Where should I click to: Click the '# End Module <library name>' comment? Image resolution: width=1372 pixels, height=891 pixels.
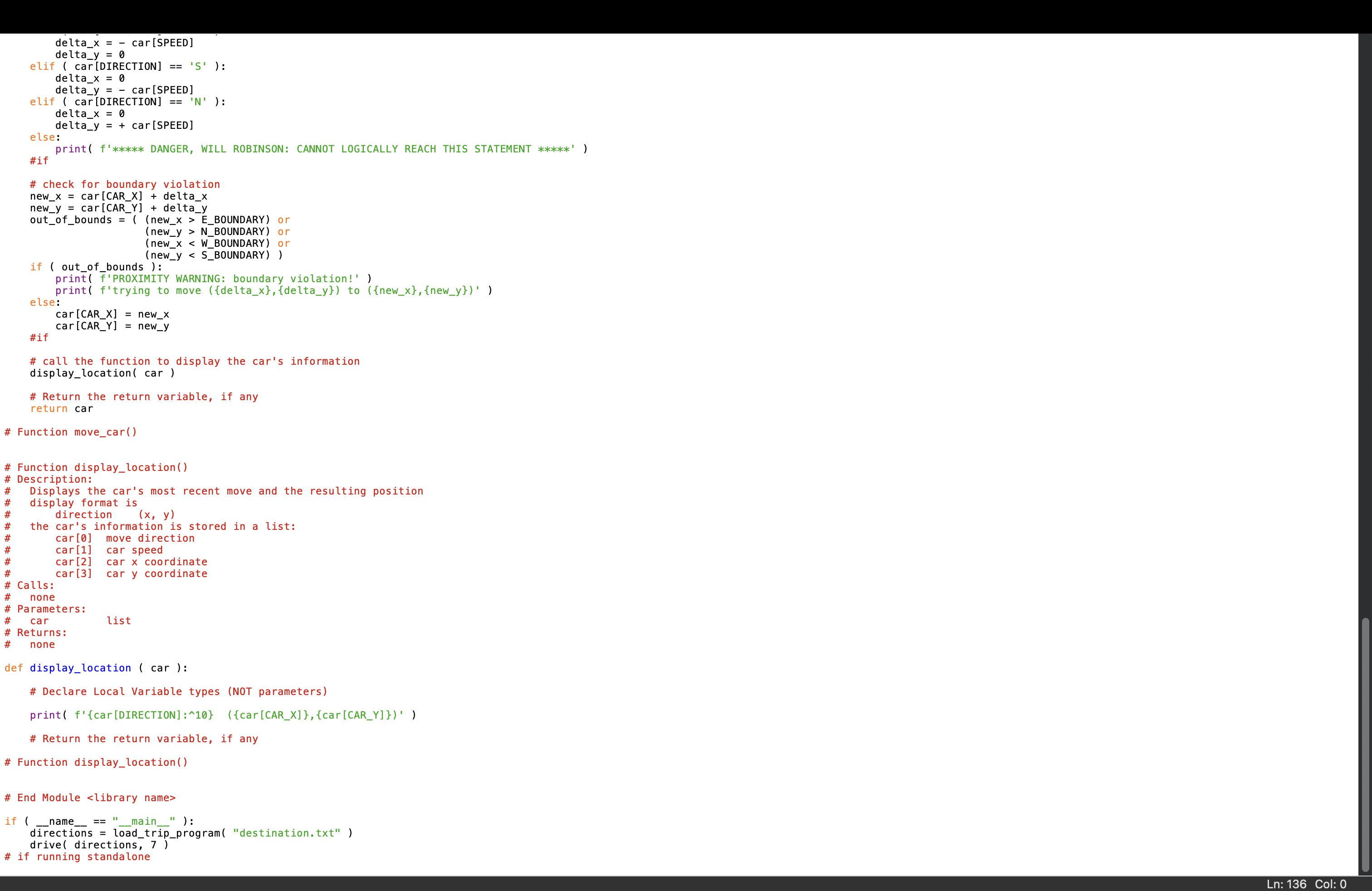point(90,798)
